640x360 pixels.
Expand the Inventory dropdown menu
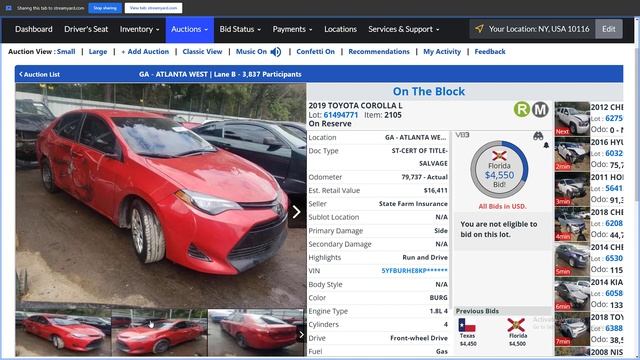140,29
